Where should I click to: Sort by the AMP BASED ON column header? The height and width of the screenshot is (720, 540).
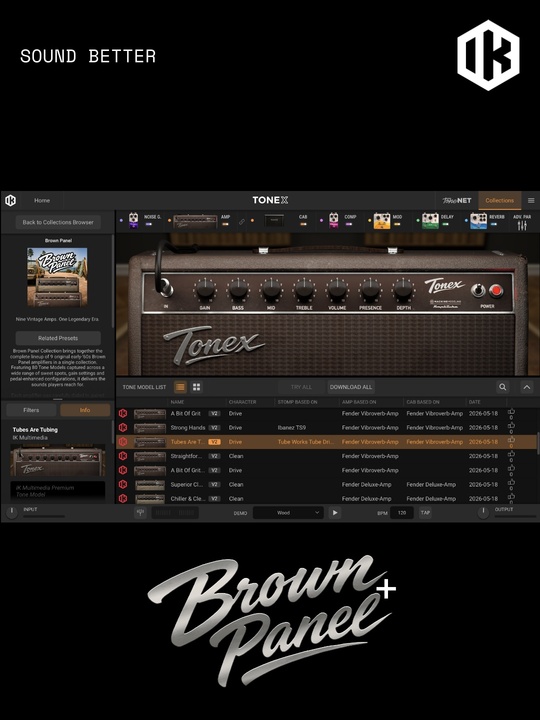tap(359, 402)
